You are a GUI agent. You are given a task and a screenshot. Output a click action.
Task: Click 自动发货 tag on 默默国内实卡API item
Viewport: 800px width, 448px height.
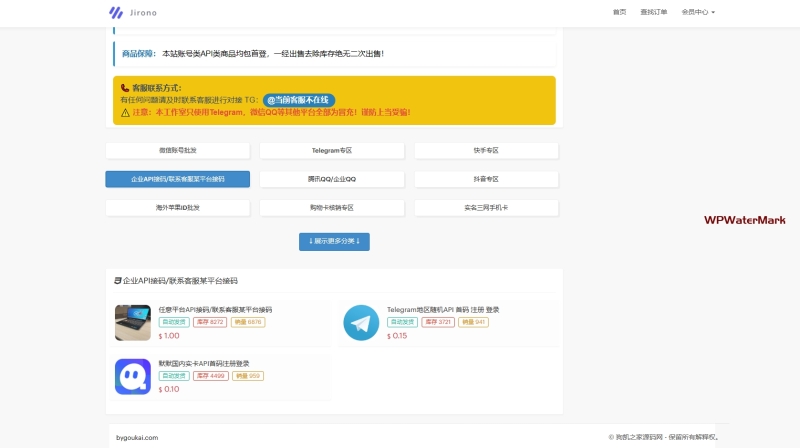[174, 376]
